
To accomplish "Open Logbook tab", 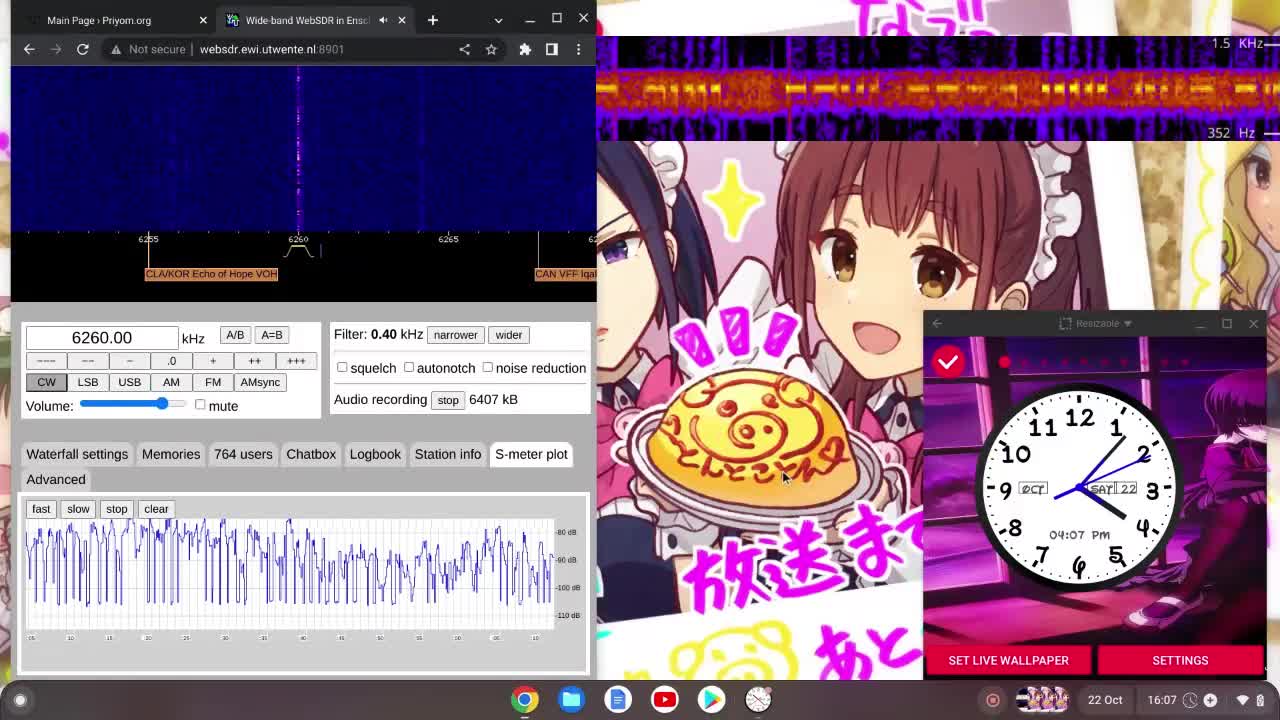I will 375,454.
